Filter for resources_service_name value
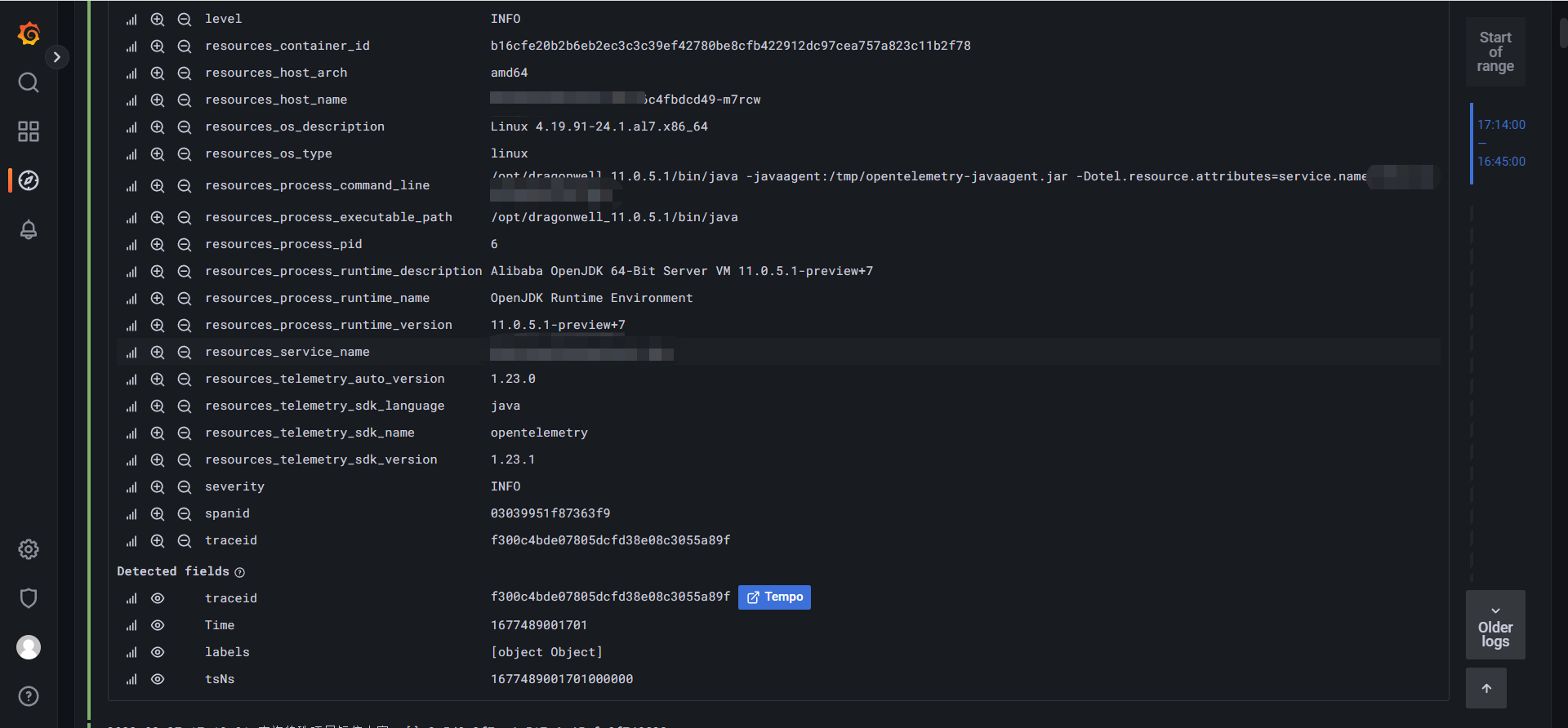This screenshot has width=1568, height=728. [x=158, y=352]
